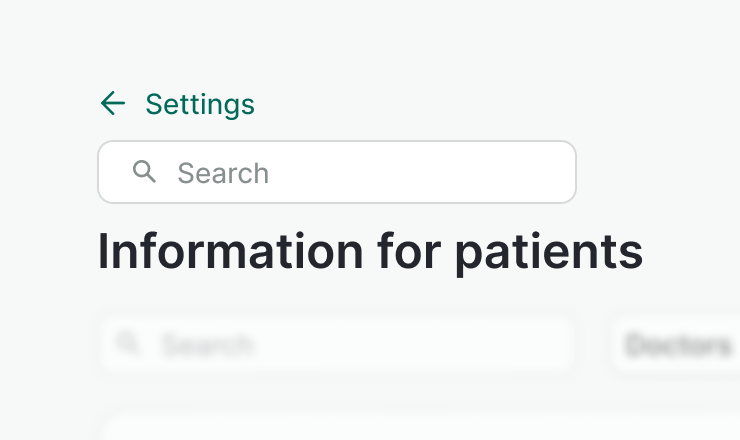Click the Search placeholder text in the top field

pos(223,173)
